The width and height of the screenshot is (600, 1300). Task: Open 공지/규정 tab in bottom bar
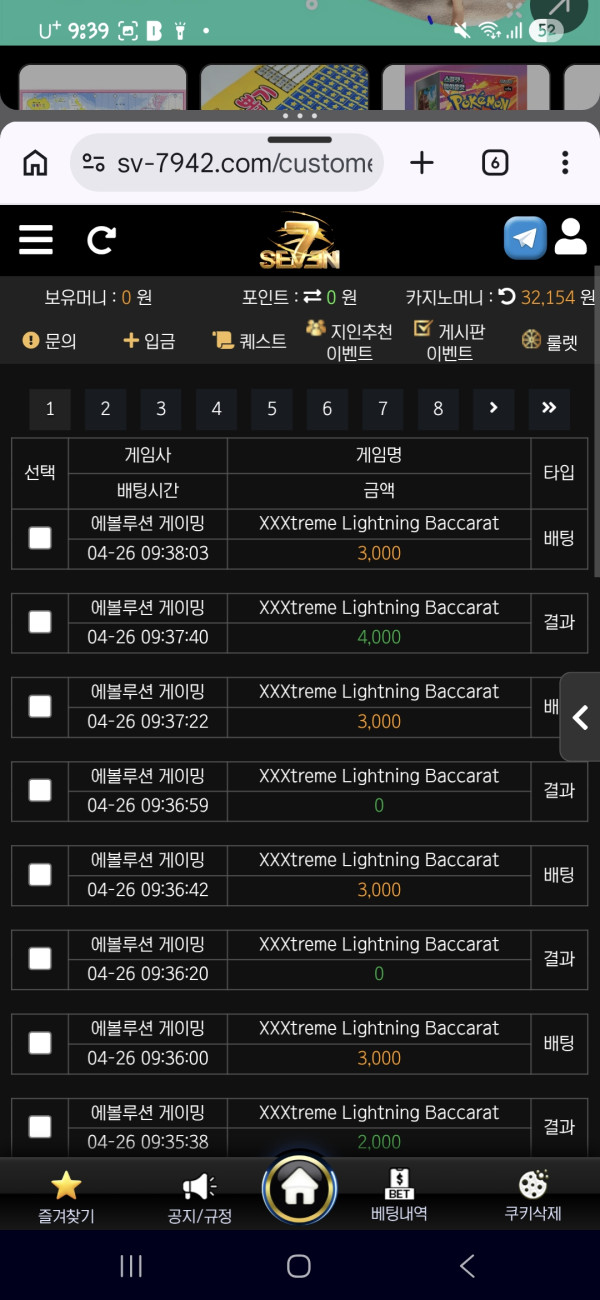tap(199, 1198)
